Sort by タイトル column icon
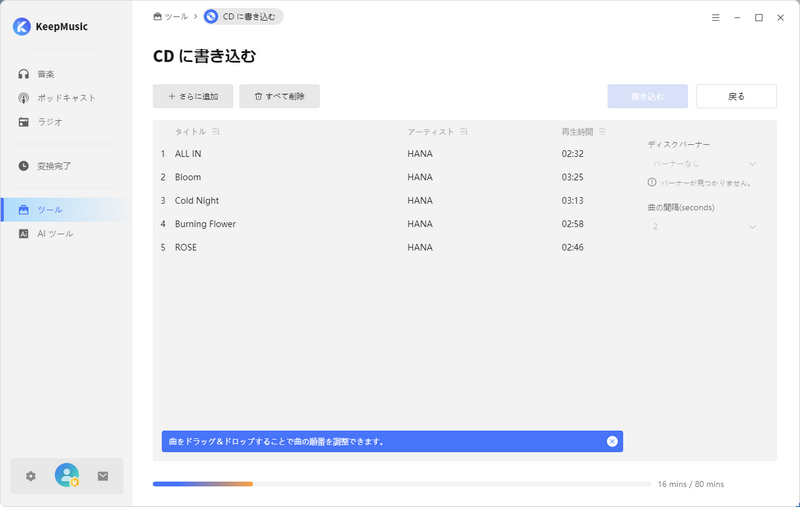This screenshot has width=800, height=507. pos(216,132)
